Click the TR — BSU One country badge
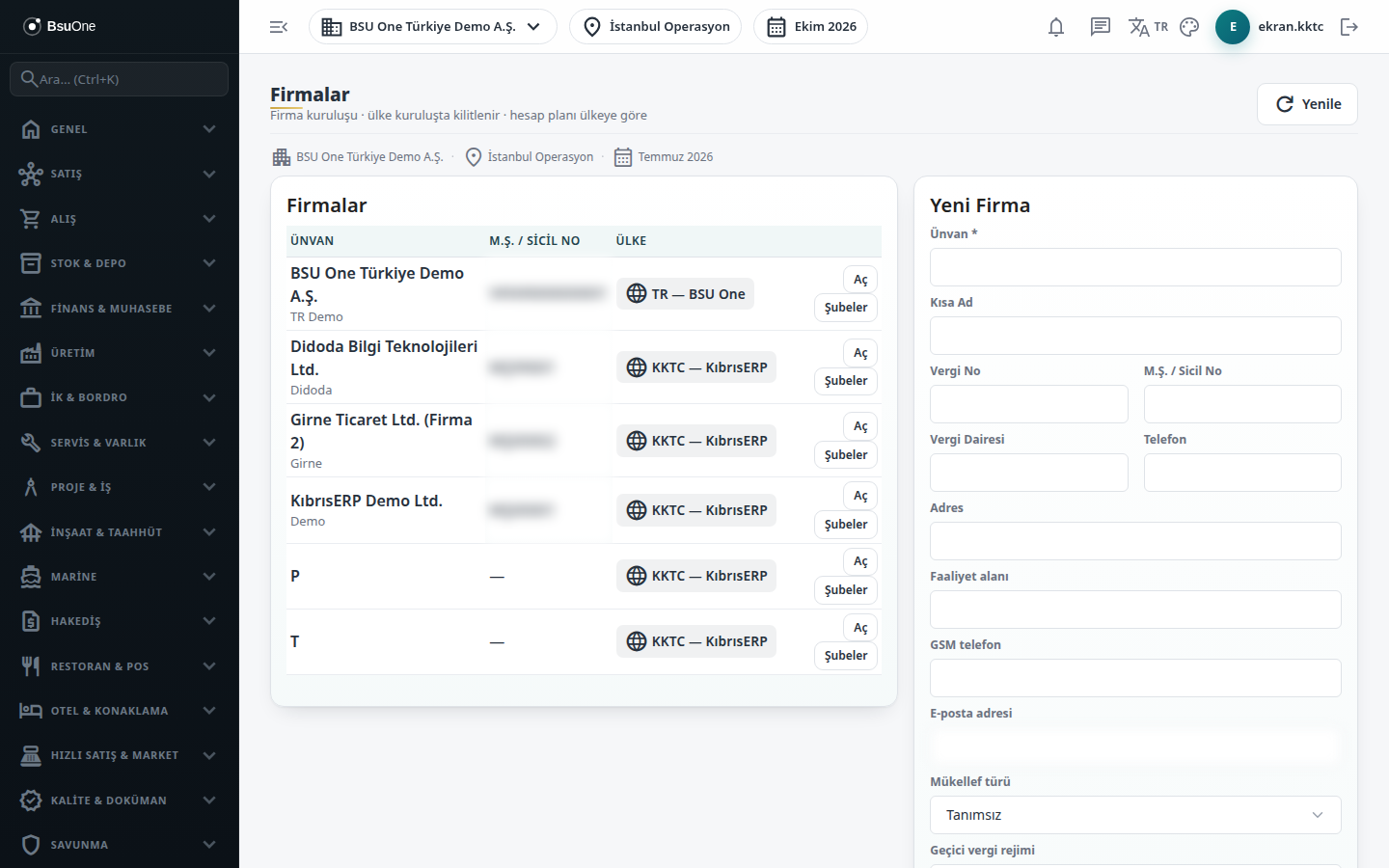The height and width of the screenshot is (868, 1389). (x=685, y=294)
